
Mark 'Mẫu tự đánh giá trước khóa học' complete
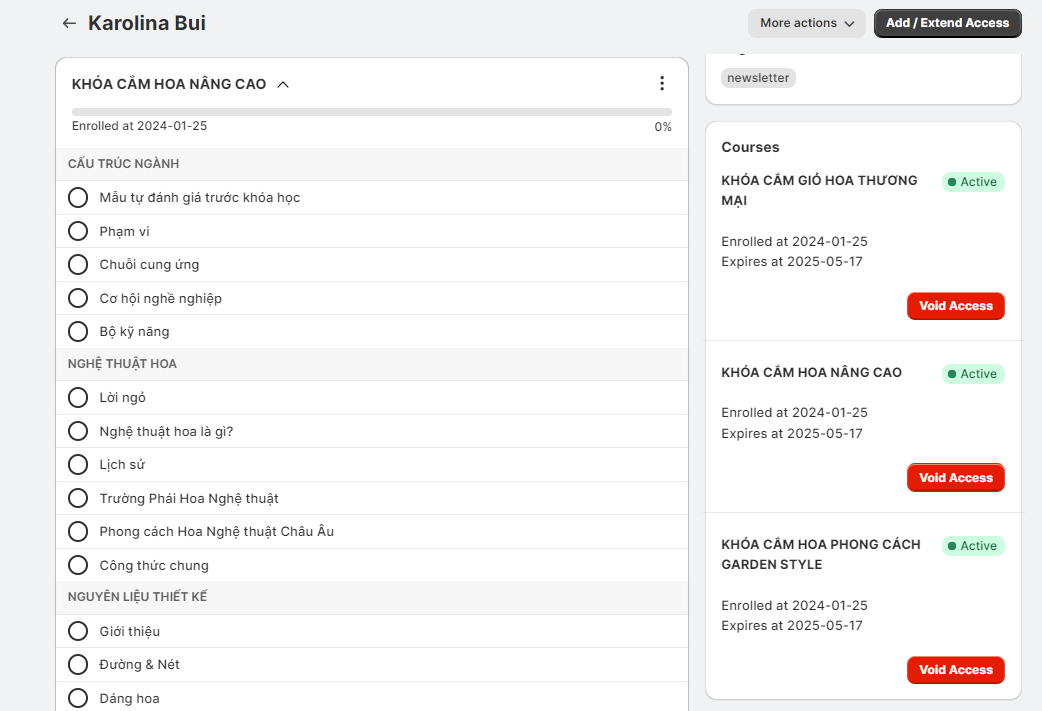78,198
